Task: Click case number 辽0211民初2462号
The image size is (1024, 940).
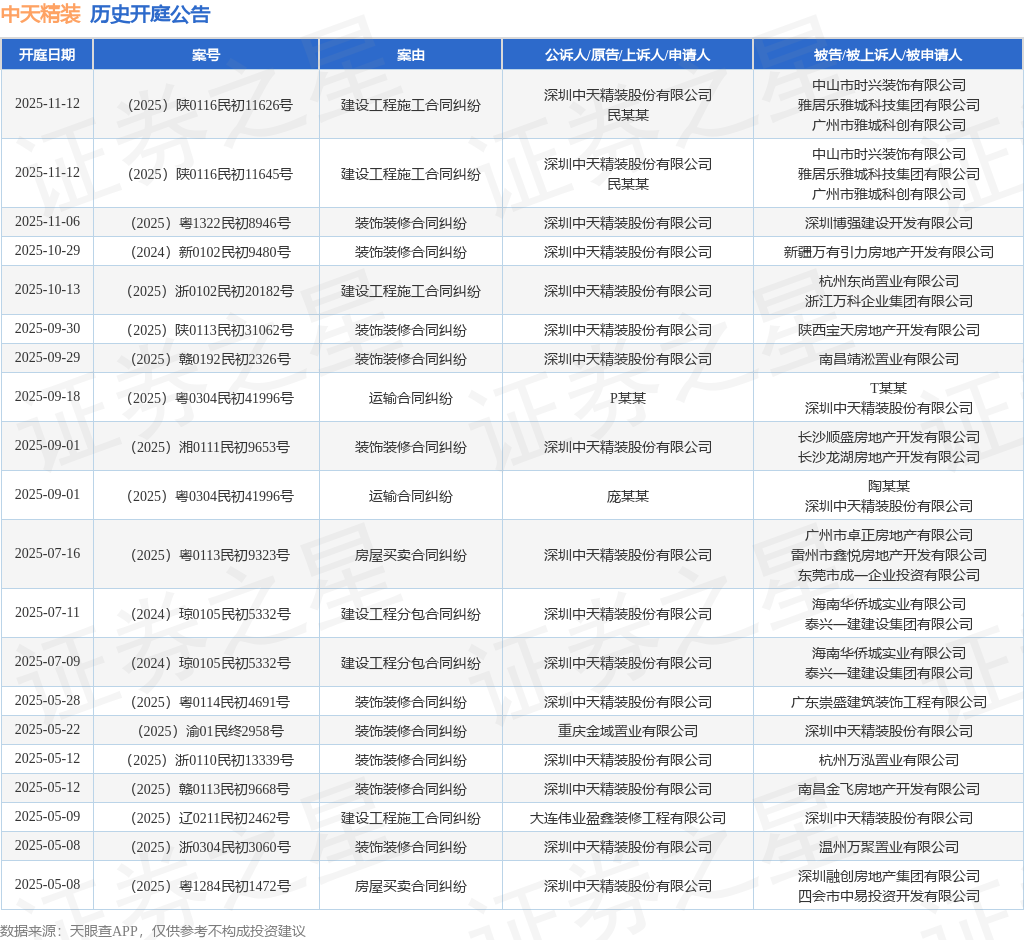Action: tap(210, 818)
